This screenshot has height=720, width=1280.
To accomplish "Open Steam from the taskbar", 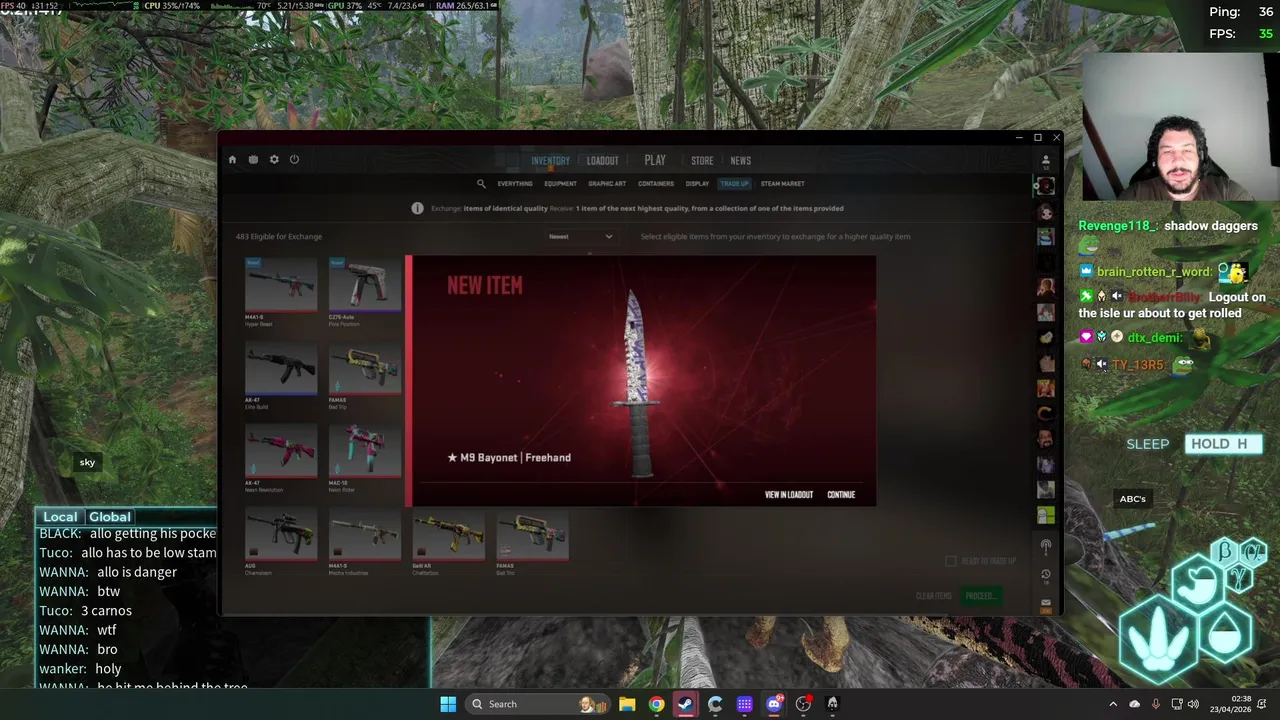I will [x=686, y=704].
